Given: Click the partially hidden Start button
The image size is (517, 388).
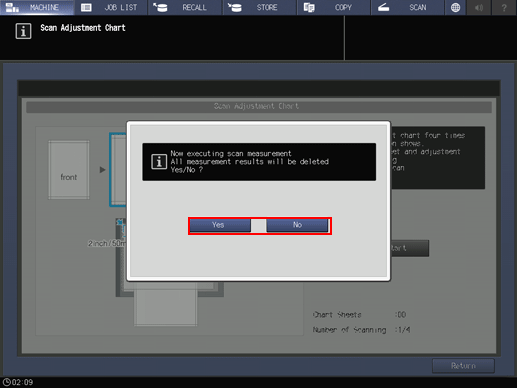Looking at the screenshot, I should [x=410, y=248].
